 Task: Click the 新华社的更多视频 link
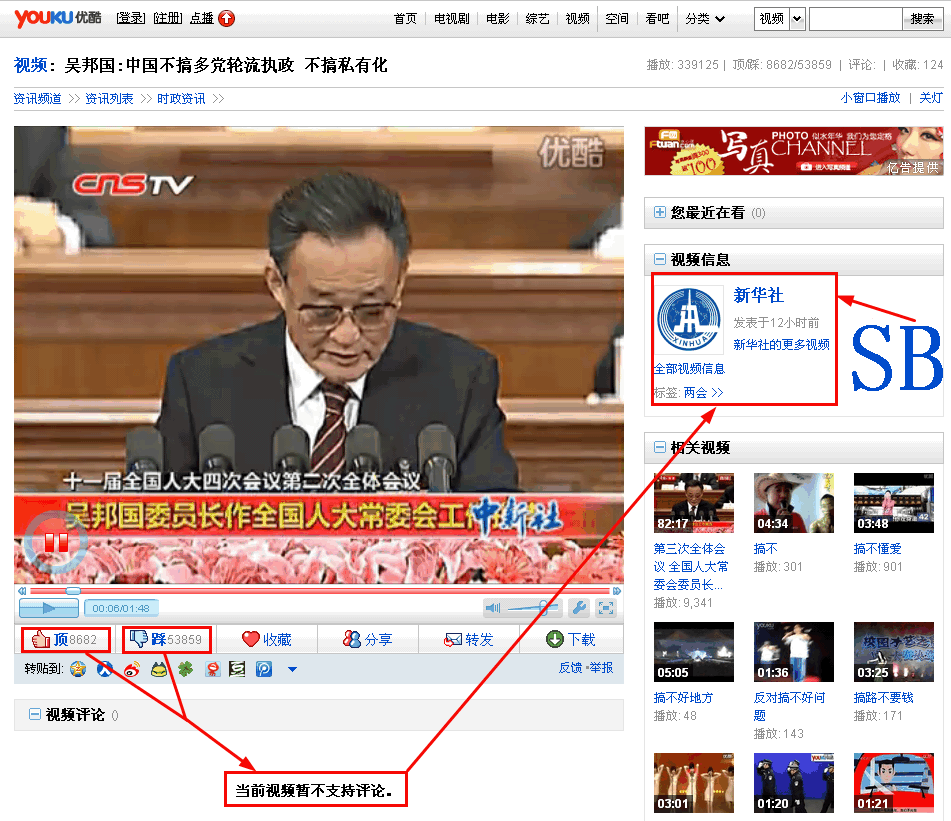(x=781, y=344)
